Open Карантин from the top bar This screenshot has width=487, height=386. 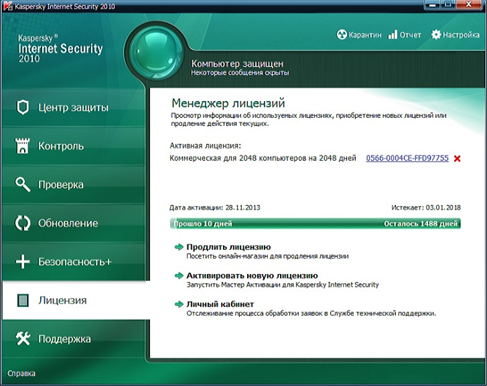tap(359, 35)
